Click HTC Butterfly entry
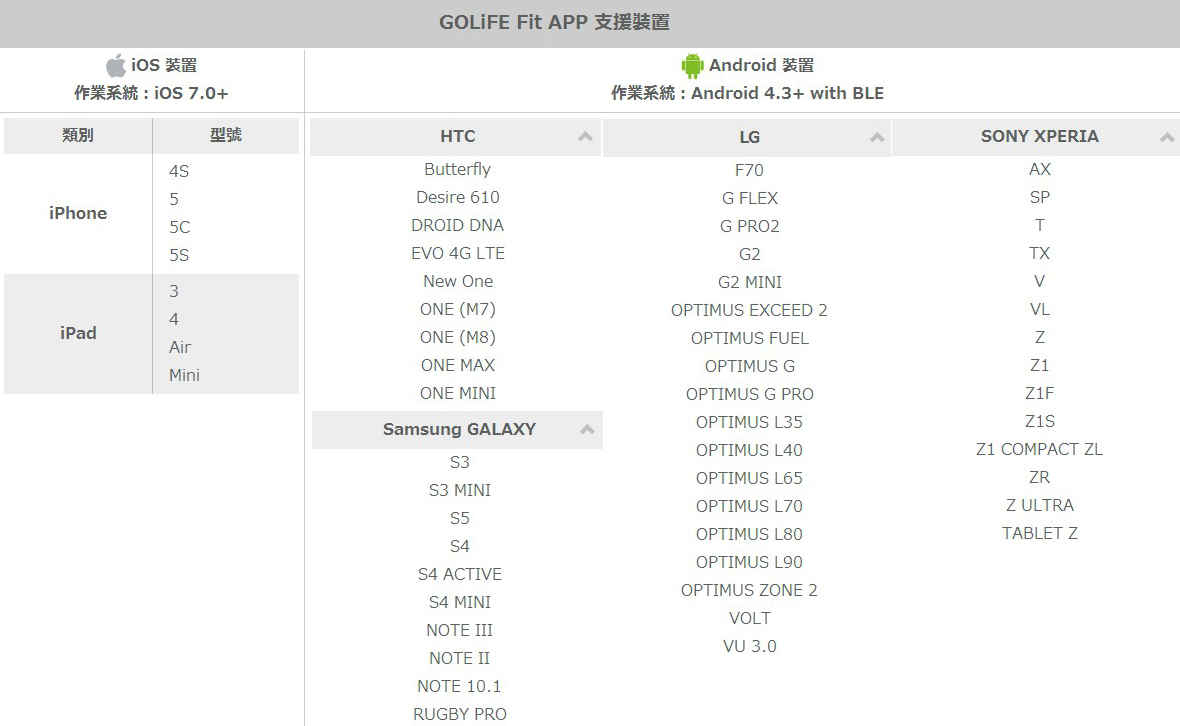This screenshot has width=1180, height=726. 458,169
